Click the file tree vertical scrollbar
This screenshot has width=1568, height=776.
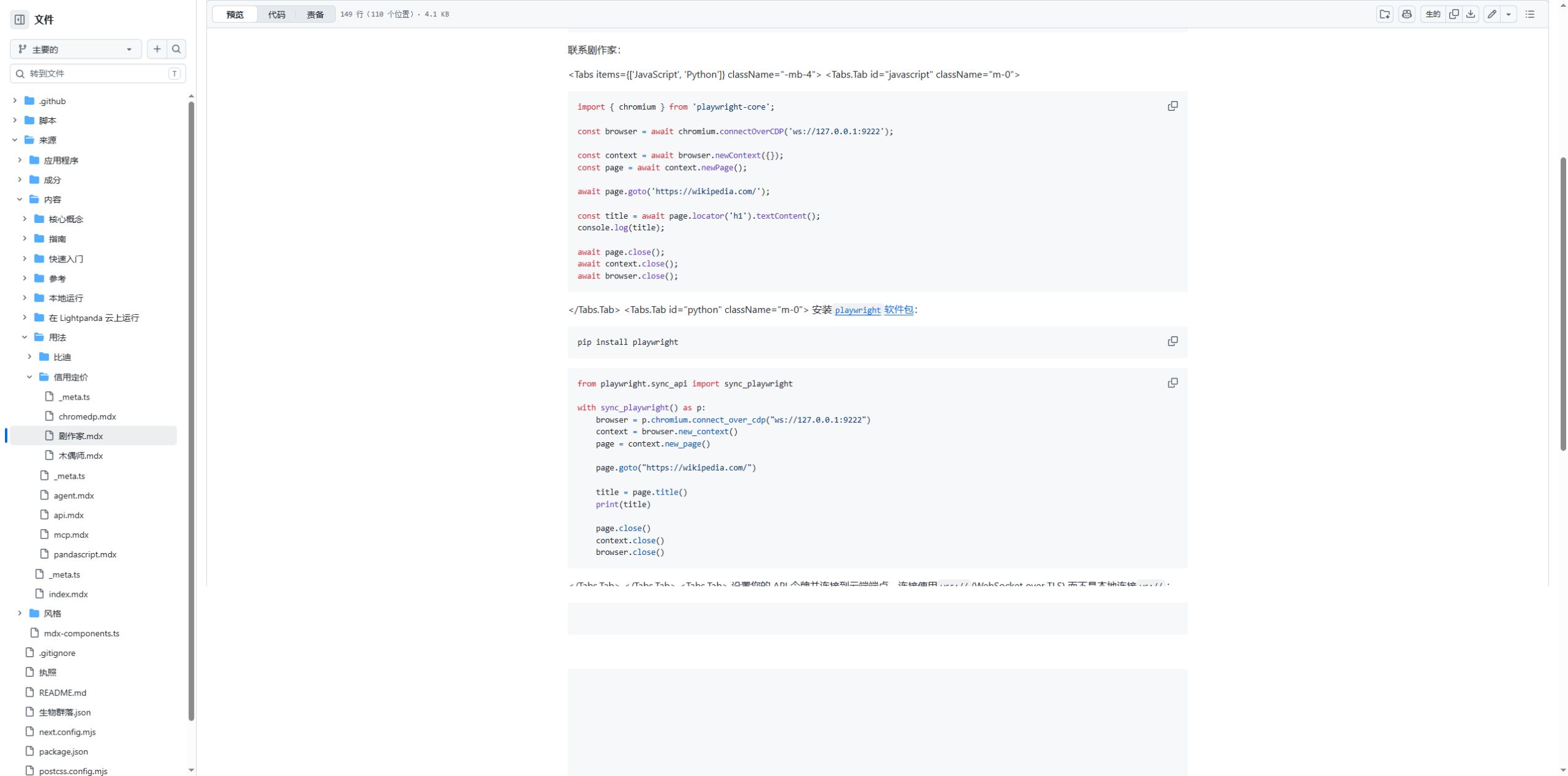[x=191, y=410]
